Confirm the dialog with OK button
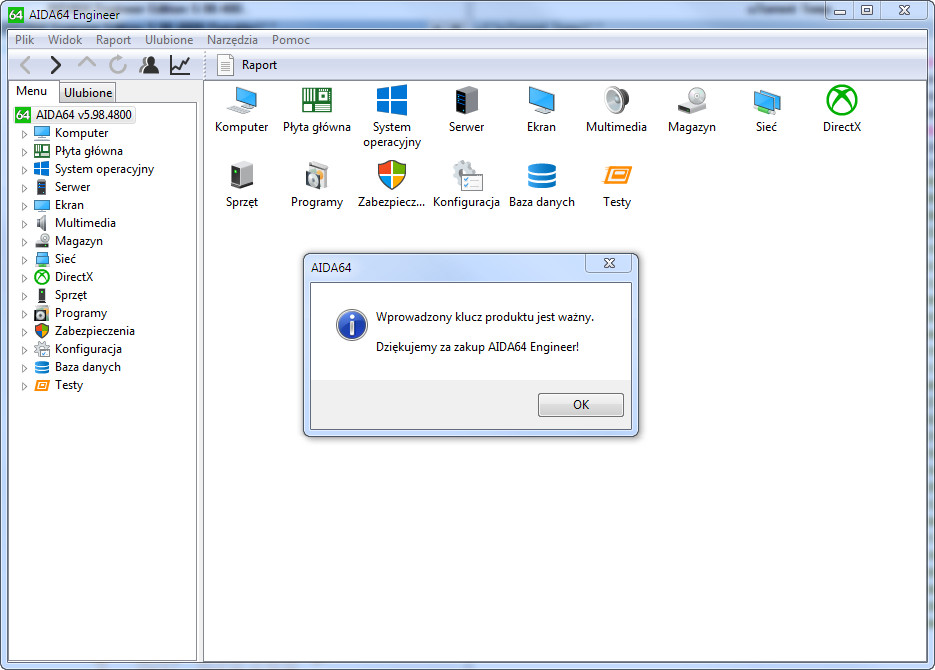Screen dimensions: 935x670 (581, 405)
